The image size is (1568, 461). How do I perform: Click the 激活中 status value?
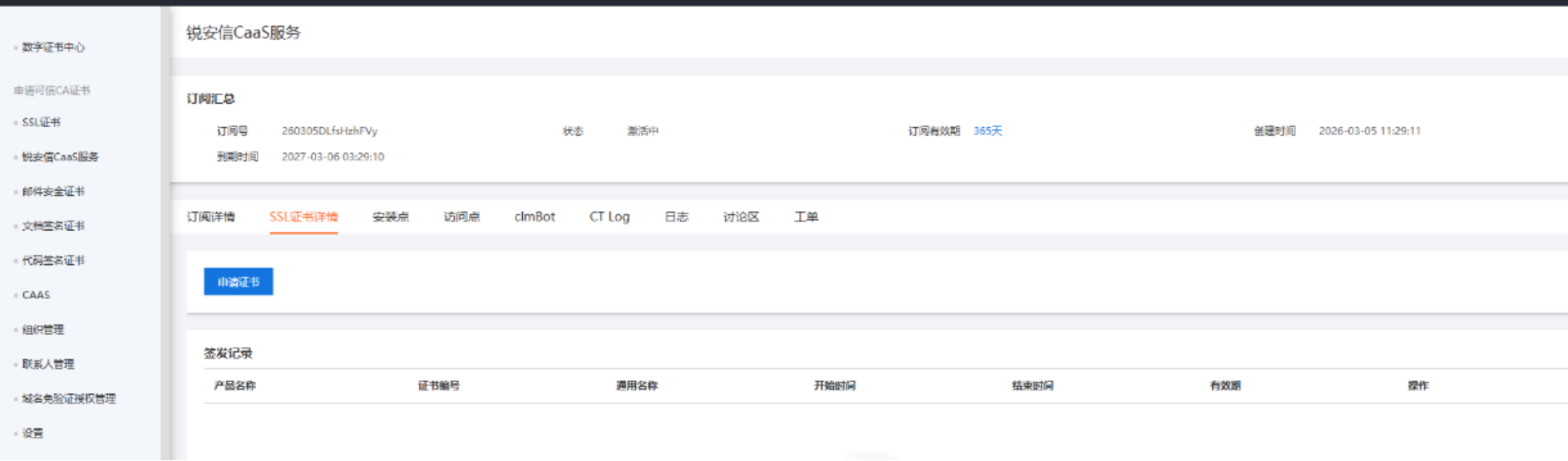(x=643, y=131)
